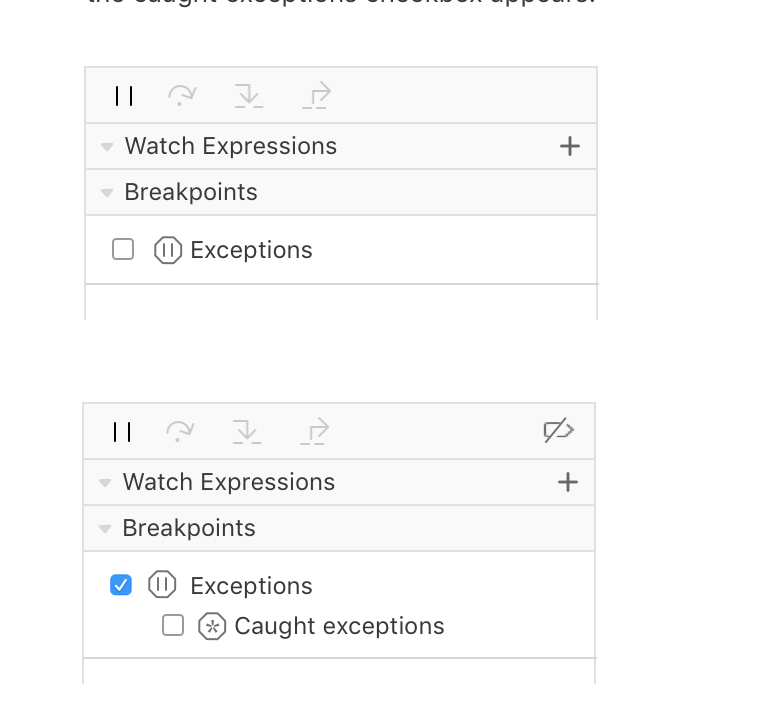Screen dimensions: 764x722
Task: Collapse Breakpoints section in the lower panel
Action: (x=105, y=529)
